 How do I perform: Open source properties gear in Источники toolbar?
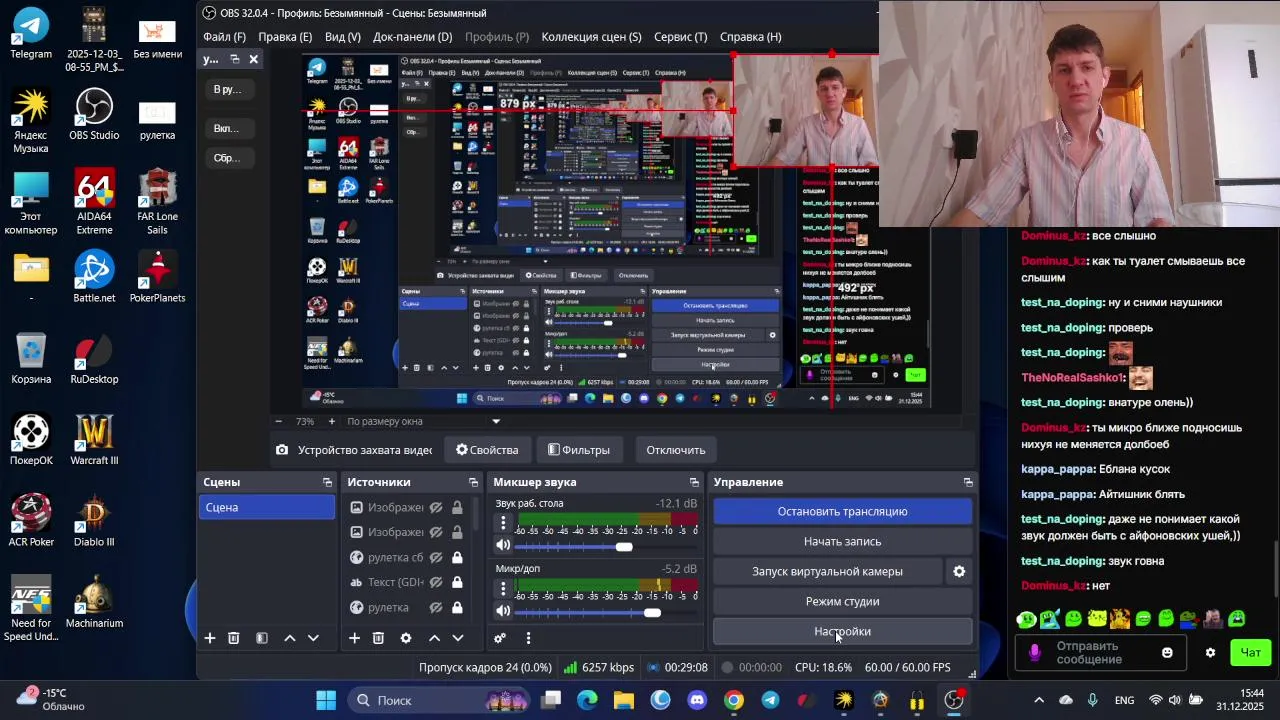point(406,638)
